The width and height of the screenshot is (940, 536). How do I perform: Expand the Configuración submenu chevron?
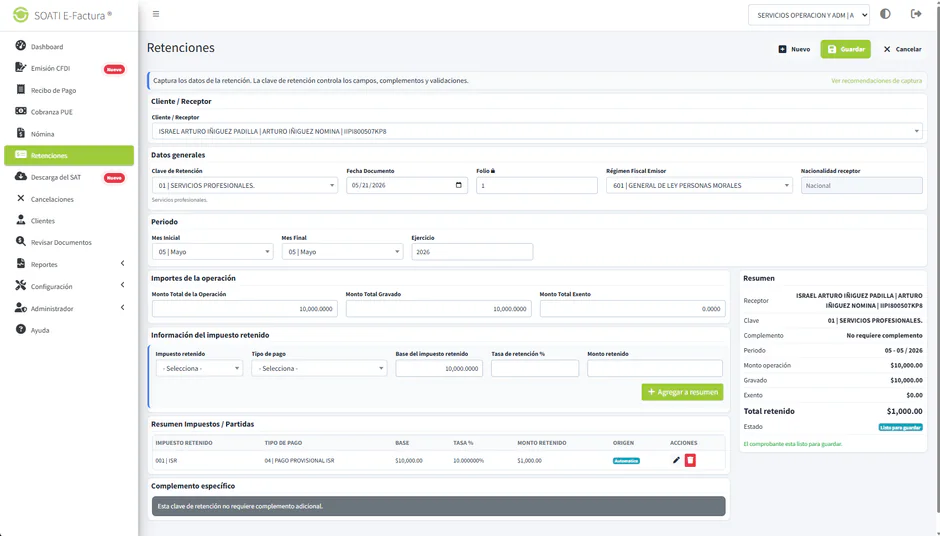[122, 285]
